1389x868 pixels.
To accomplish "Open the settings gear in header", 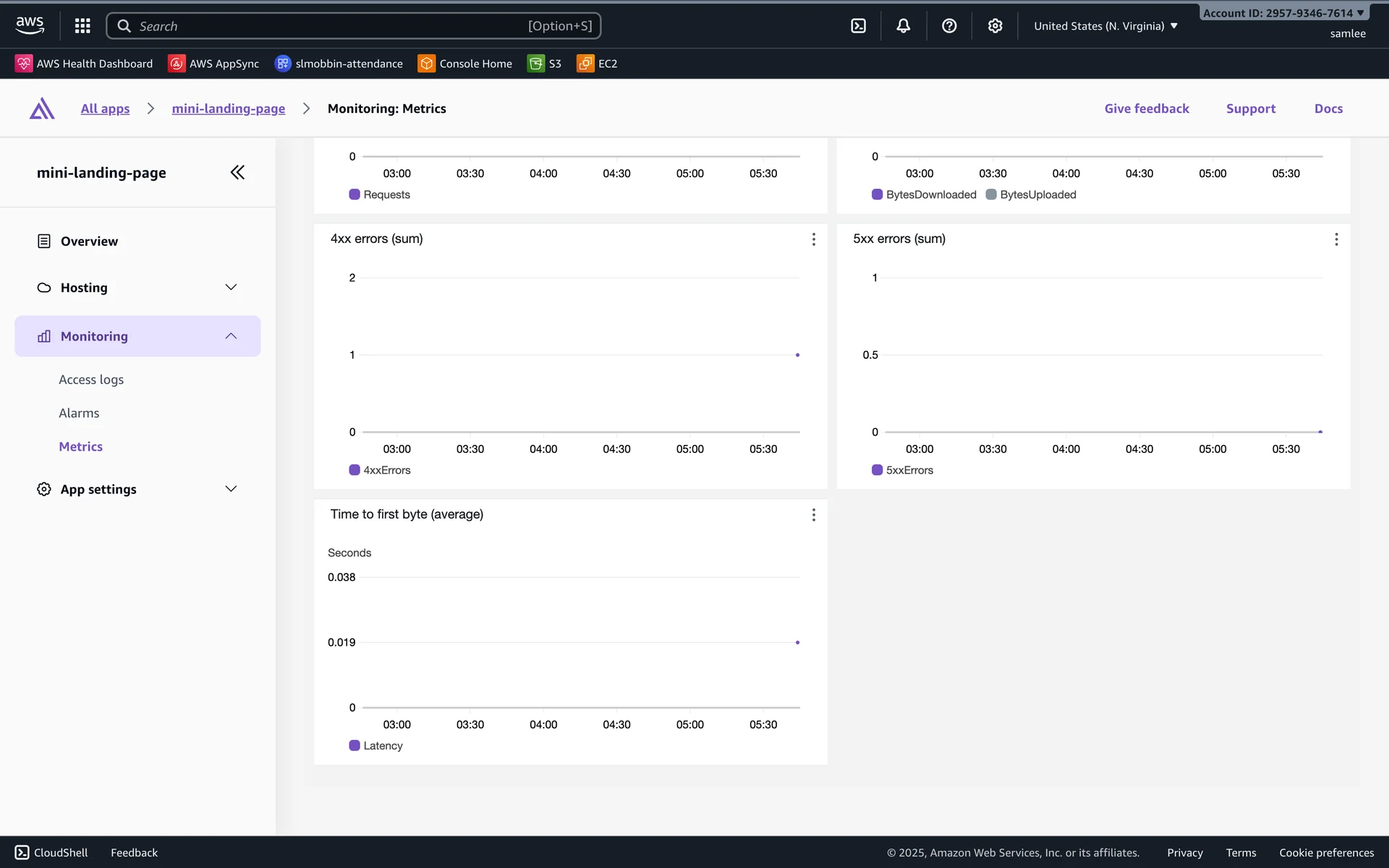I will pyautogui.click(x=995, y=26).
